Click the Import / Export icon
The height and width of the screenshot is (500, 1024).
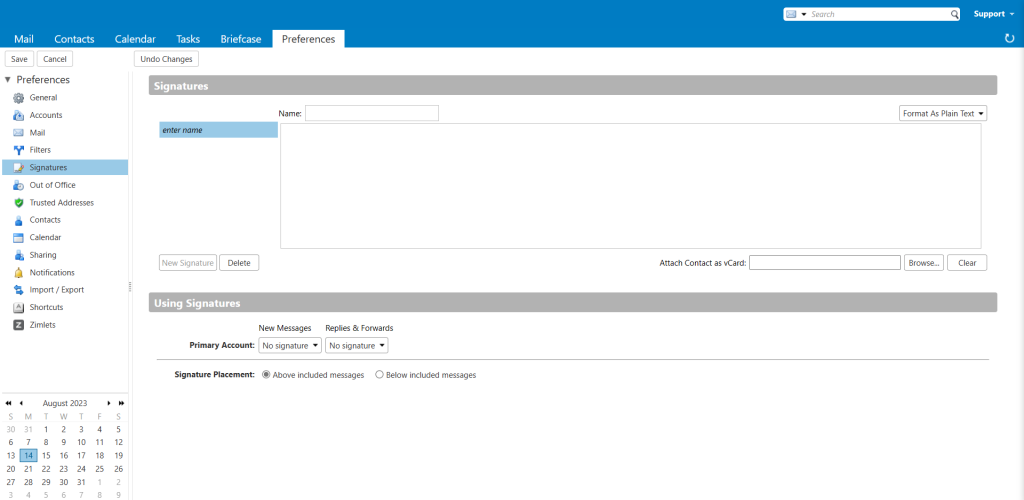tap(18, 290)
